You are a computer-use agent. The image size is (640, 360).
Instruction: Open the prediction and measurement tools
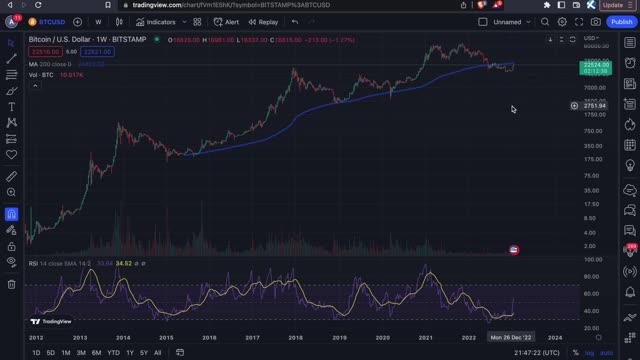pyautogui.click(x=11, y=139)
